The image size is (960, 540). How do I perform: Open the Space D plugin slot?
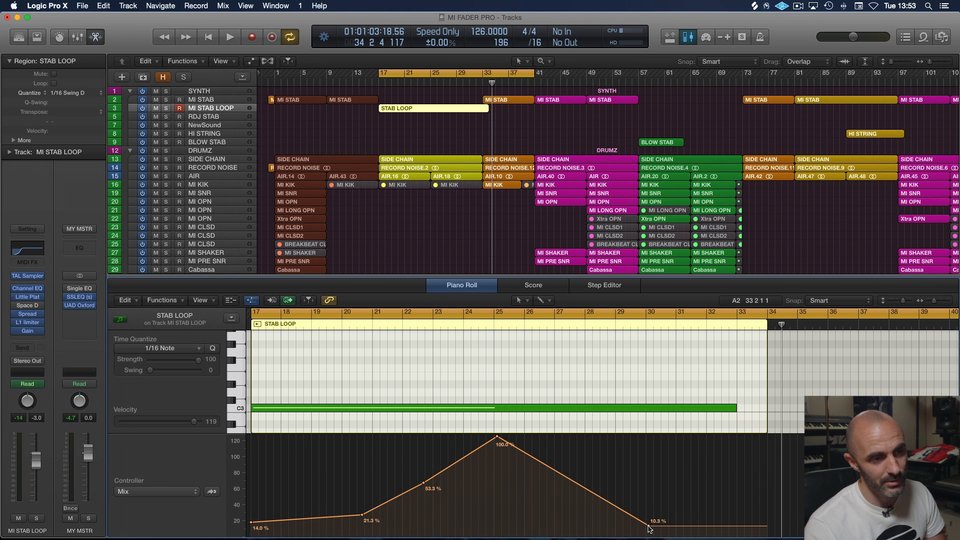coord(28,305)
